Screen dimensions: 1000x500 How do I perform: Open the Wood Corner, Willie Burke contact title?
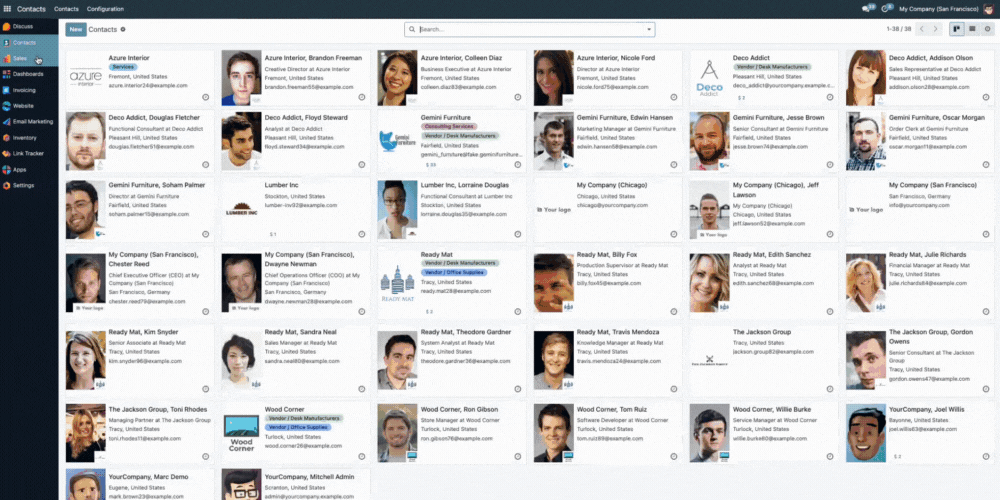(x=772, y=409)
